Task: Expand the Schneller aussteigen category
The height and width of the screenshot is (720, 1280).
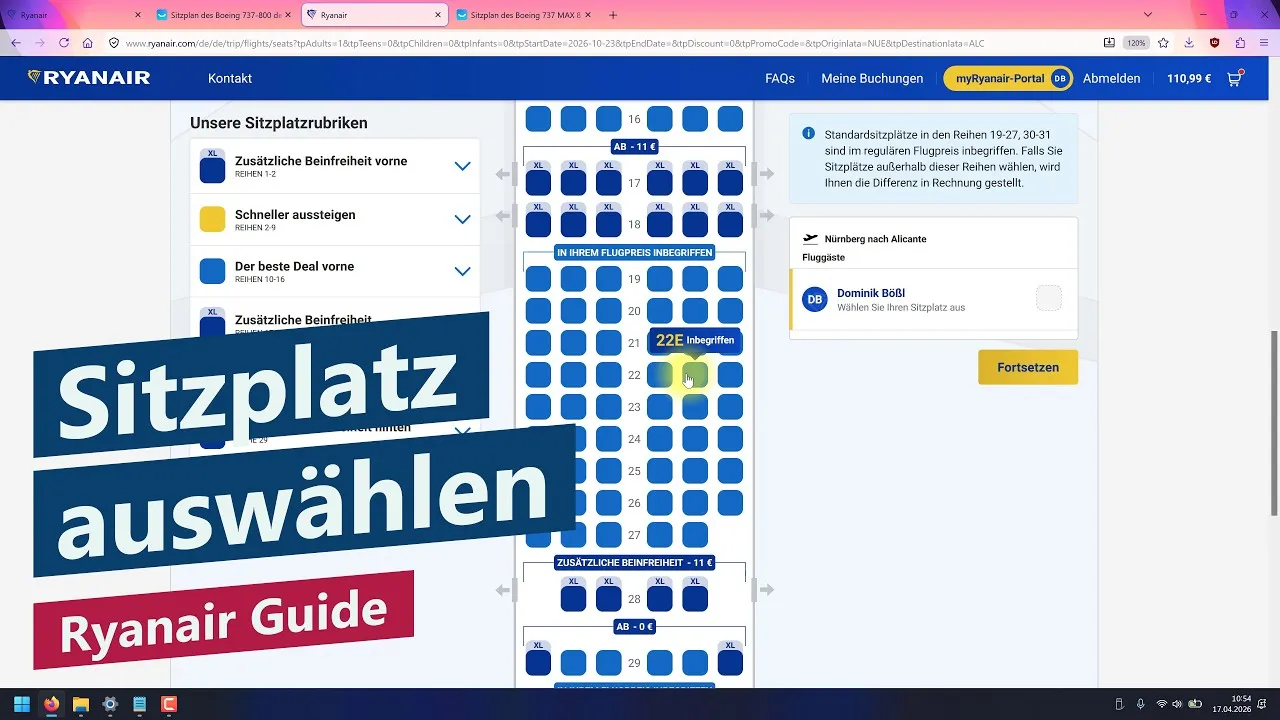Action: 462,219
